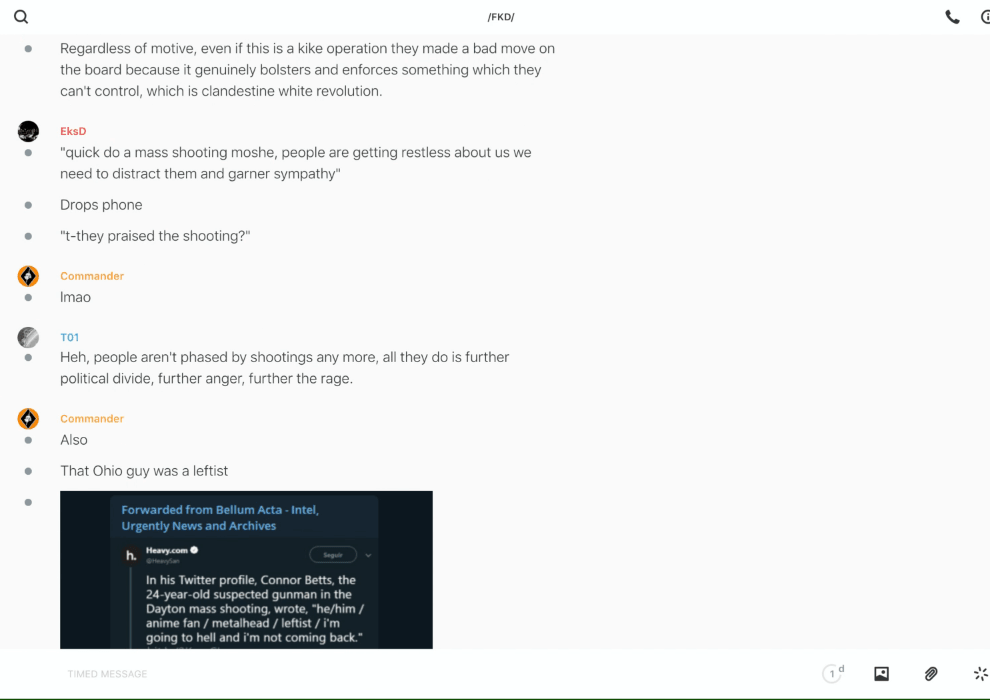Viewport: 990px width, 700px height.
Task: Click the EksD sender name
Action: click(73, 131)
